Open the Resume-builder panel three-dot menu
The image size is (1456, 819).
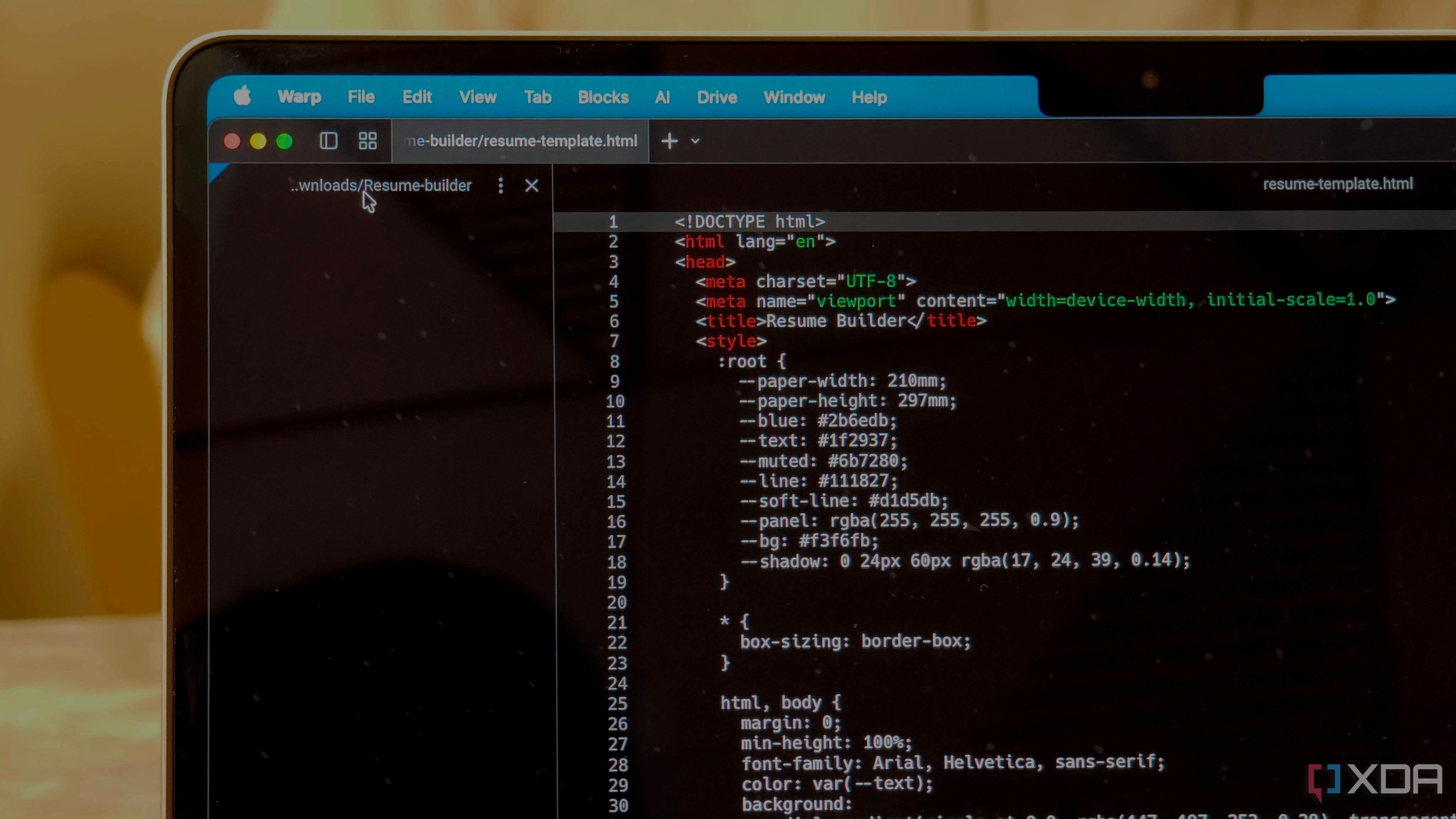[501, 186]
